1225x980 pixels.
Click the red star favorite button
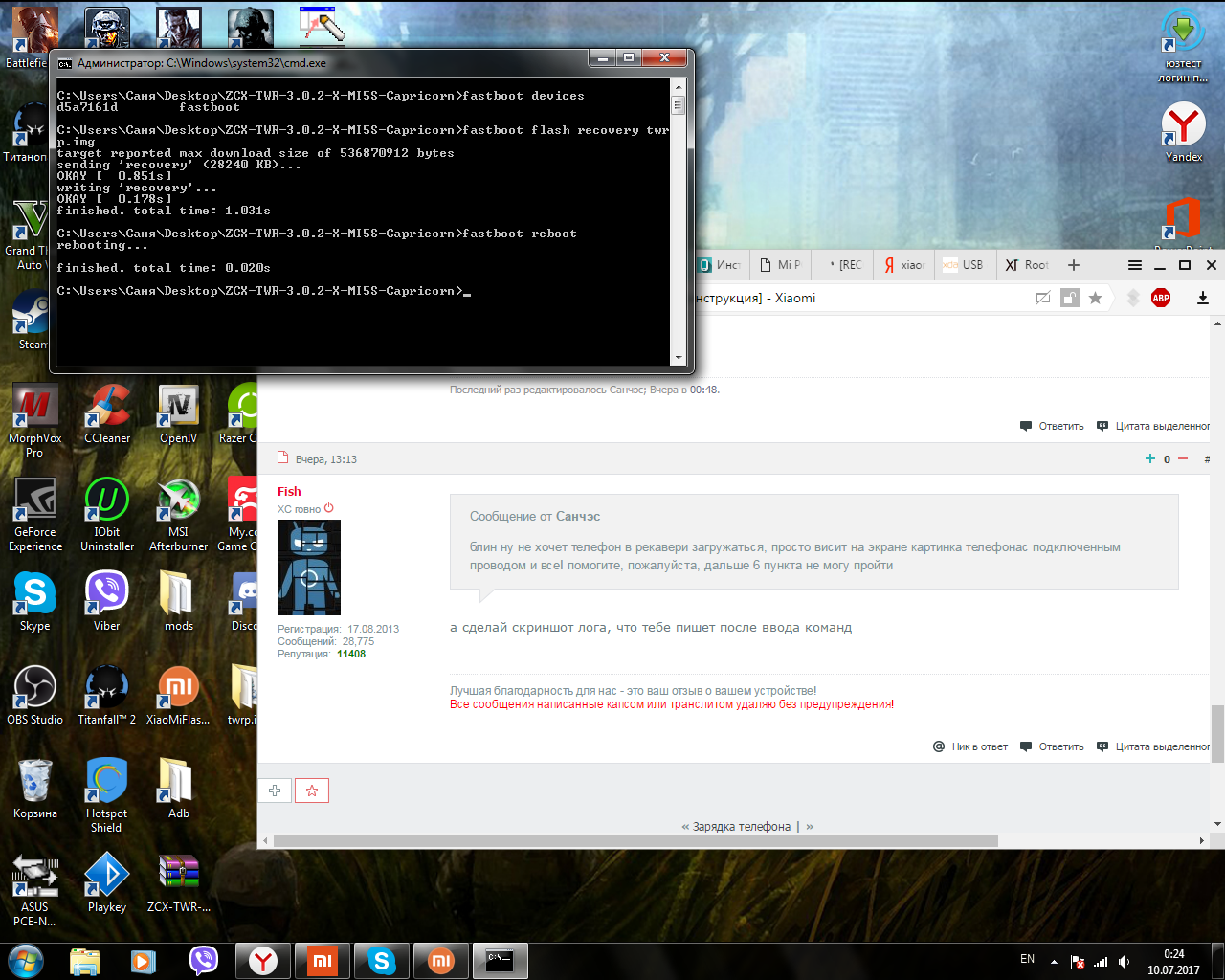(312, 791)
